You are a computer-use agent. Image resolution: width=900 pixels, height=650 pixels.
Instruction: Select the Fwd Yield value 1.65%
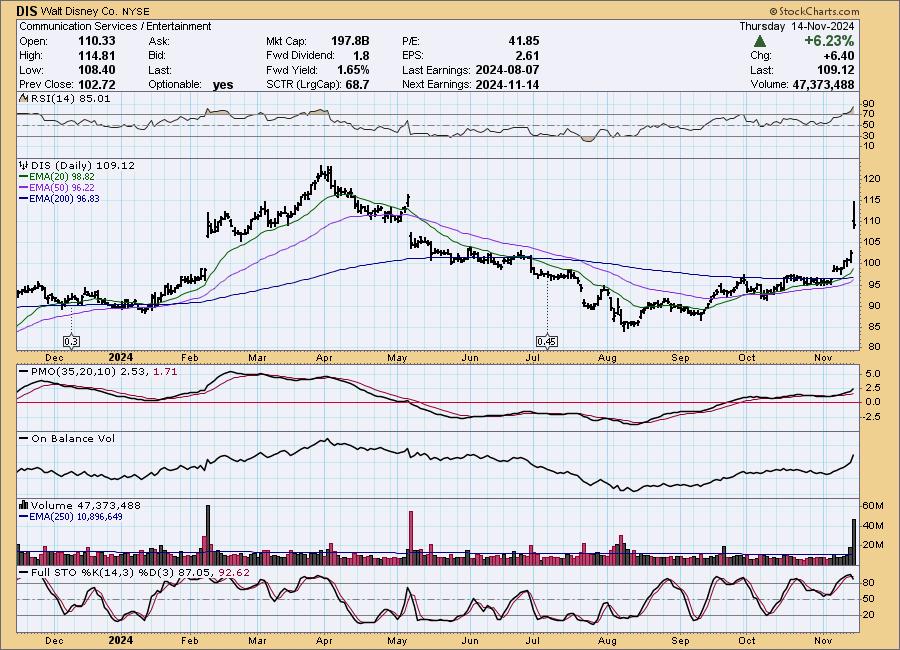353,70
